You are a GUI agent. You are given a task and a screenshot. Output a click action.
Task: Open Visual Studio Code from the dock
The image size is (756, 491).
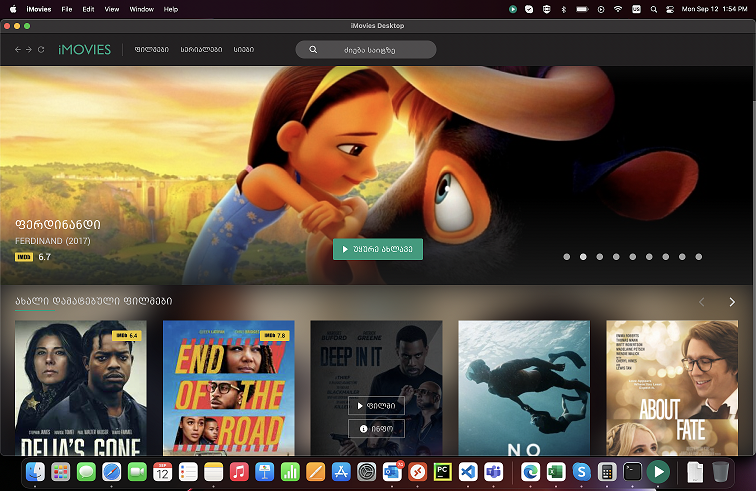[468, 472]
